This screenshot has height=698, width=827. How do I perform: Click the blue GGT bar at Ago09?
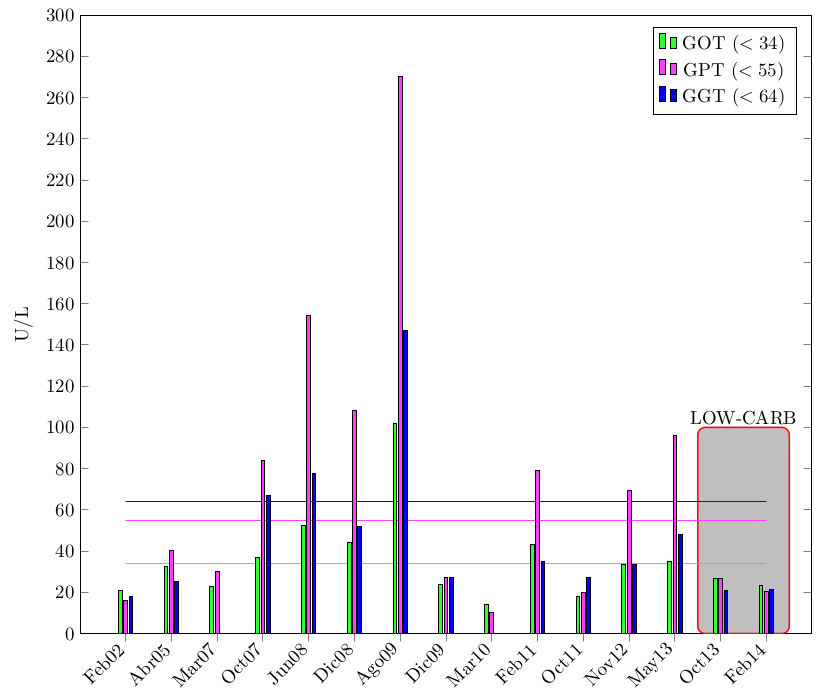[x=405, y=481]
